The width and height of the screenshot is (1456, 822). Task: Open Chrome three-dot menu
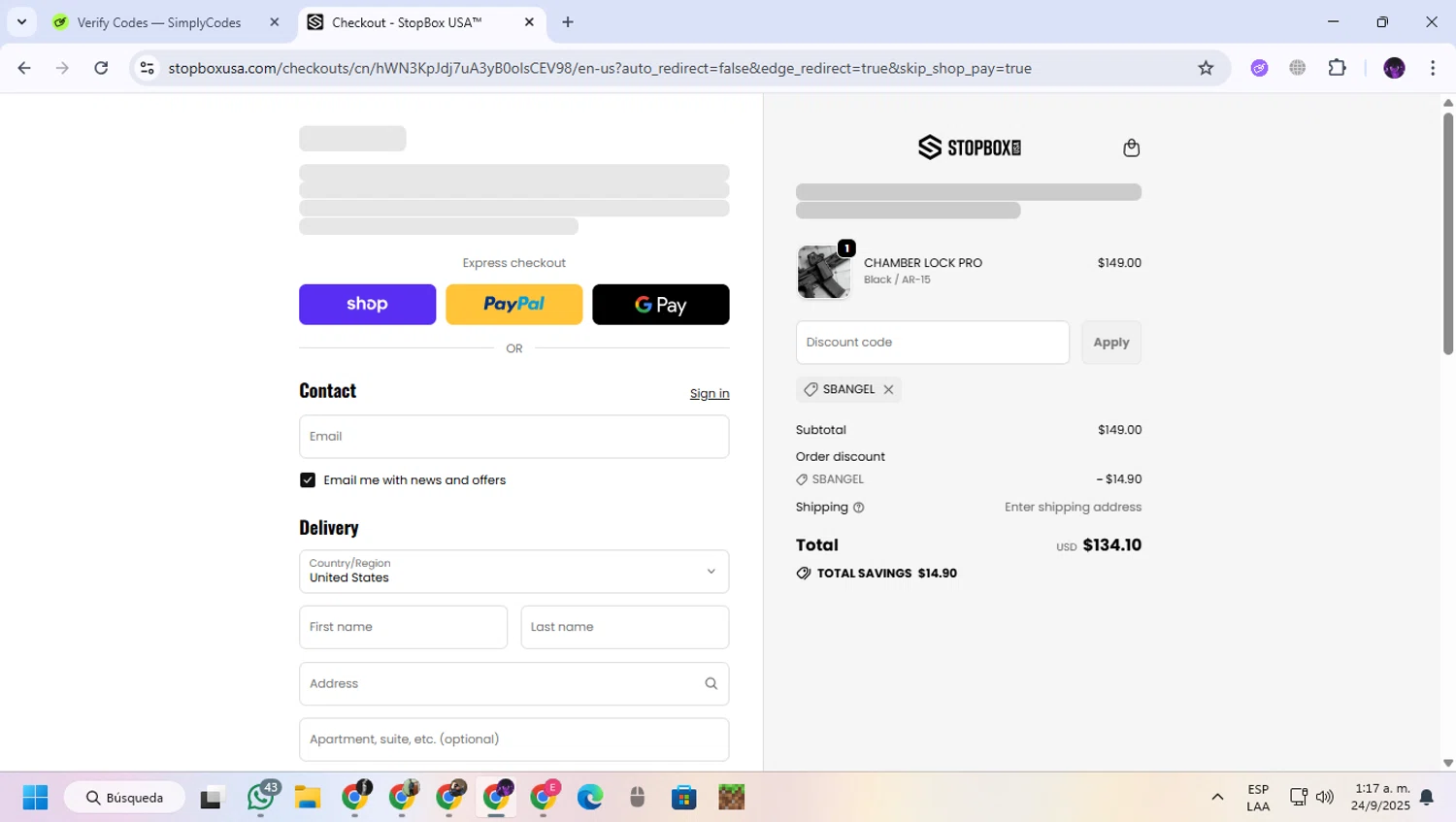click(x=1433, y=68)
